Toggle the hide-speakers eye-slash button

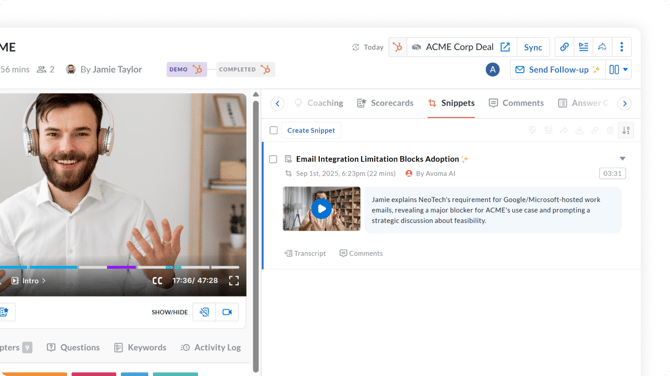click(204, 312)
